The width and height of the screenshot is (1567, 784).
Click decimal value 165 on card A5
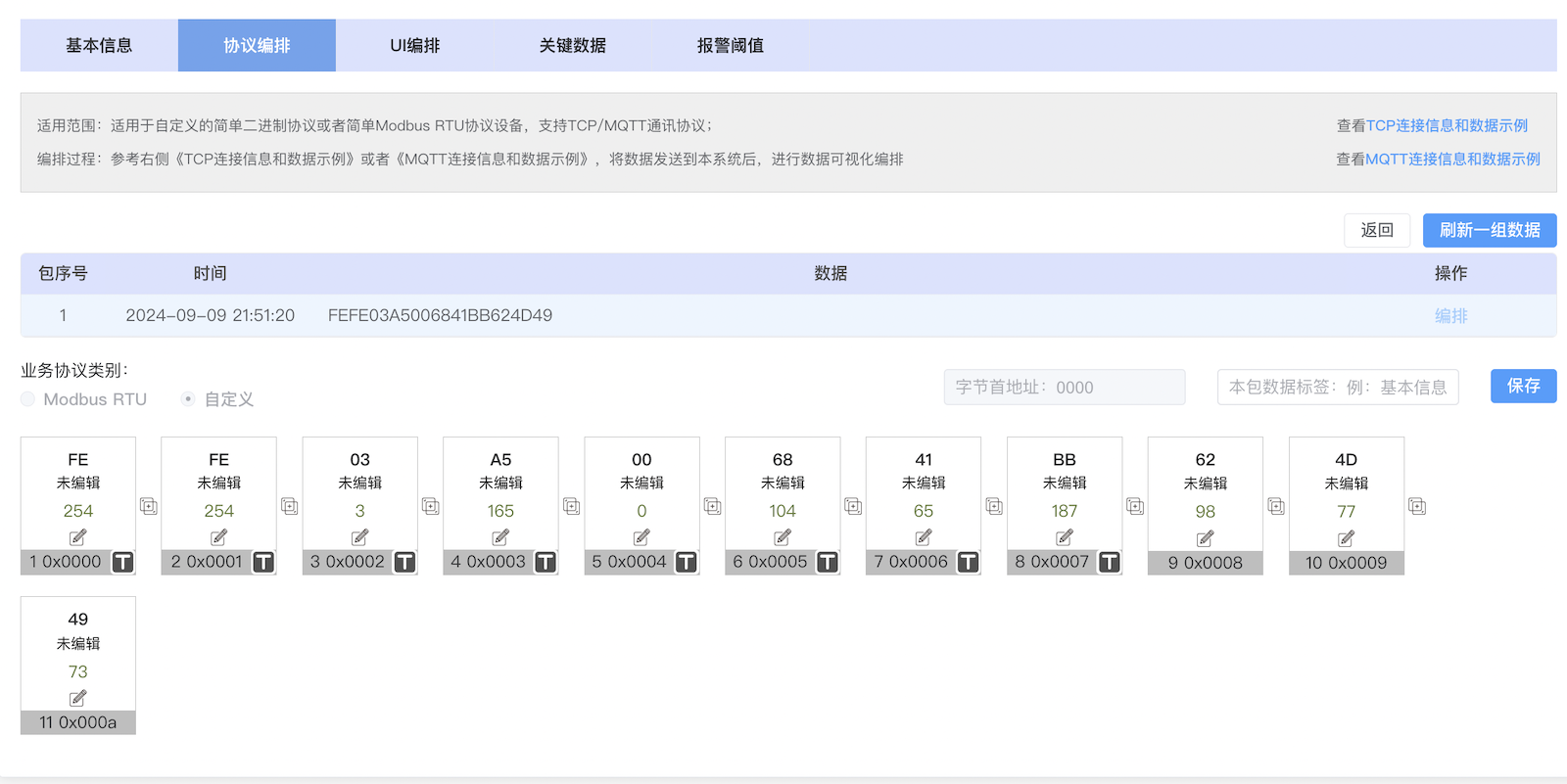point(500,511)
